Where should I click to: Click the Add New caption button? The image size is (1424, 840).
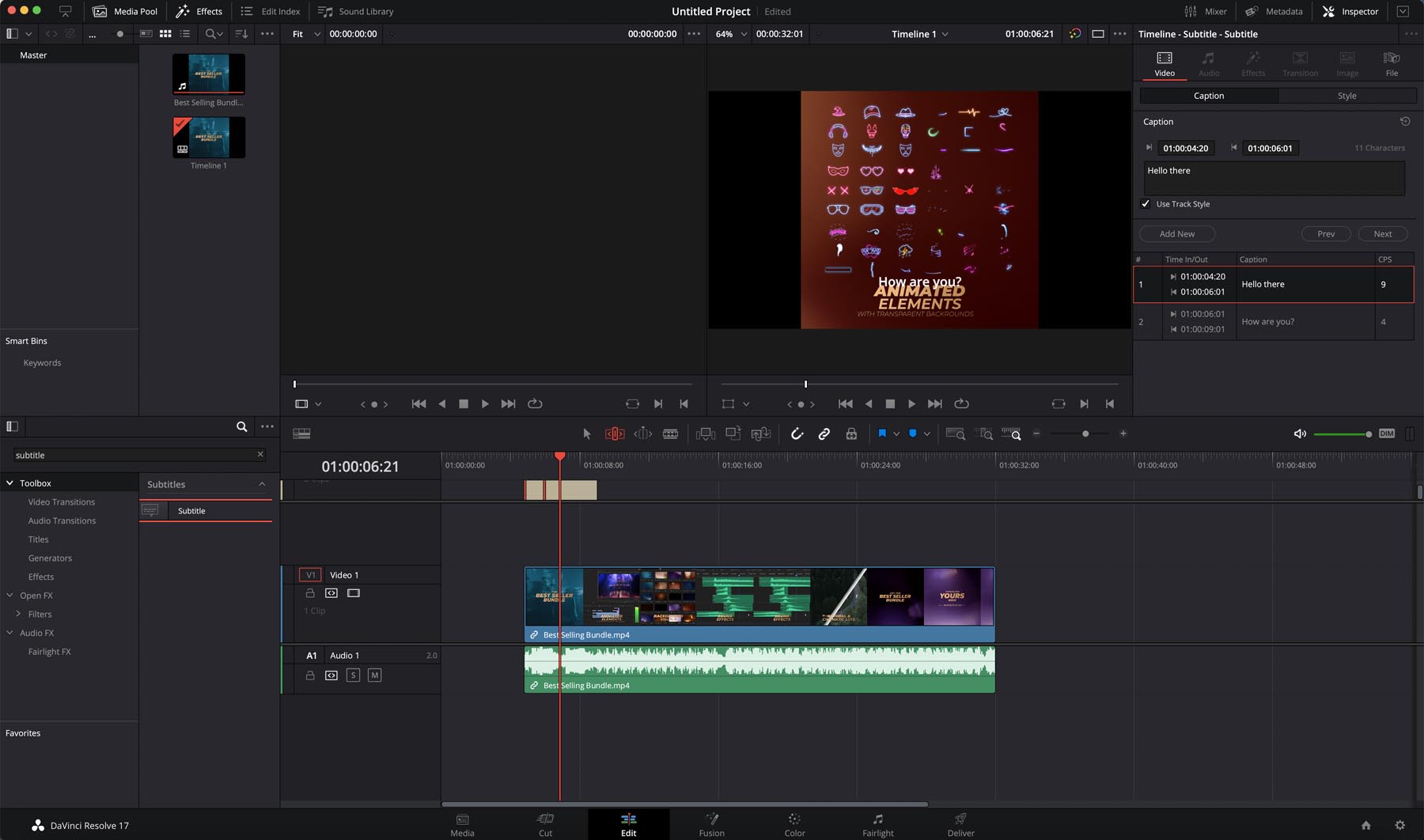1176,233
